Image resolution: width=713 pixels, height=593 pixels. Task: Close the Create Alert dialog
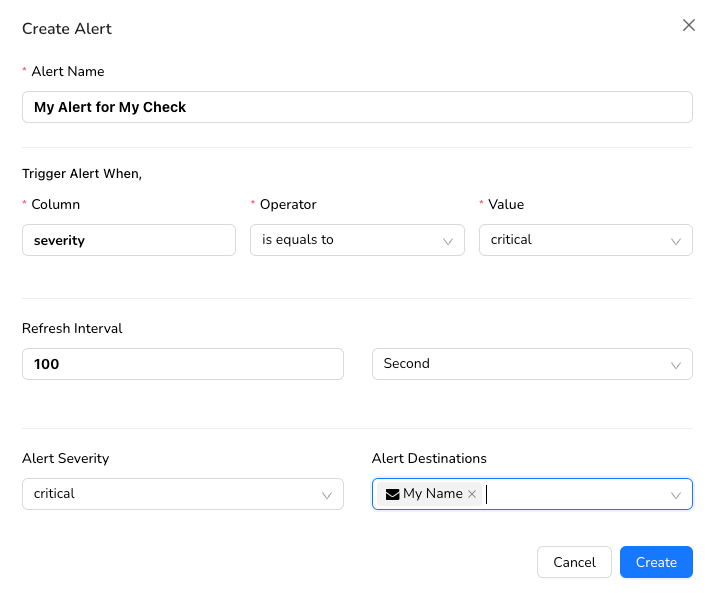pyautogui.click(x=688, y=26)
